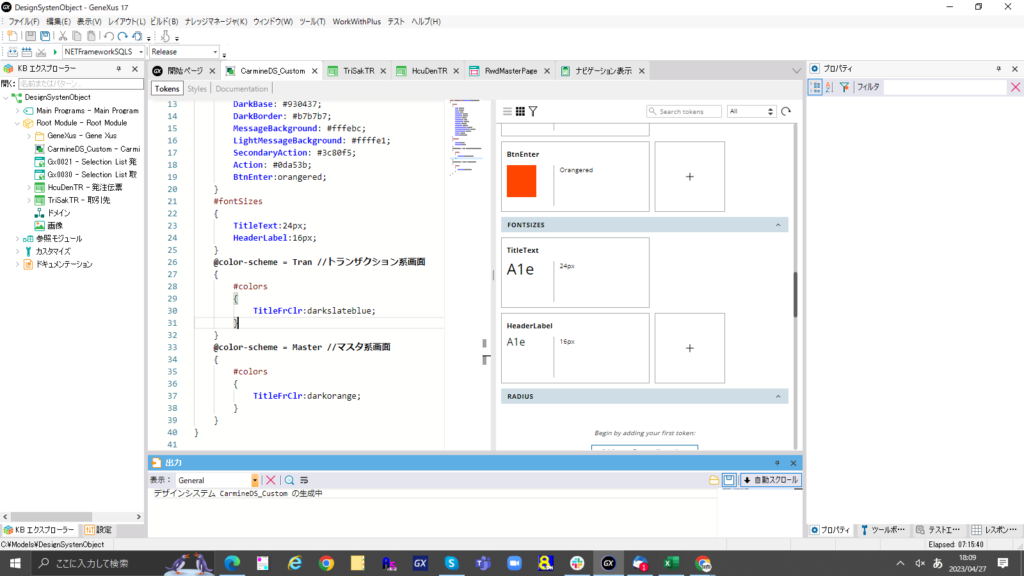Expand the Main Programs tree node

pyautogui.click(x=18, y=110)
